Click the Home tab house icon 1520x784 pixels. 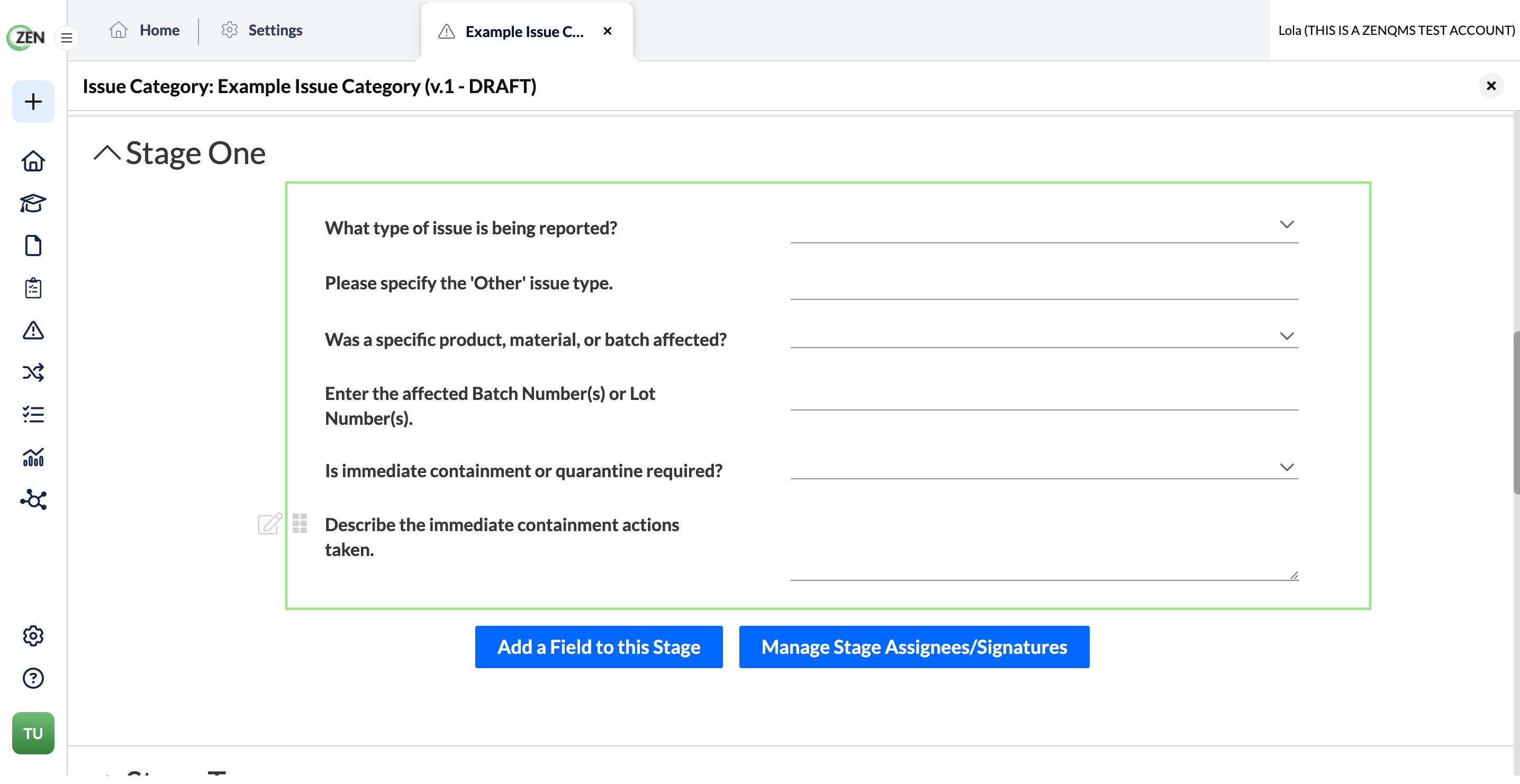[119, 30]
